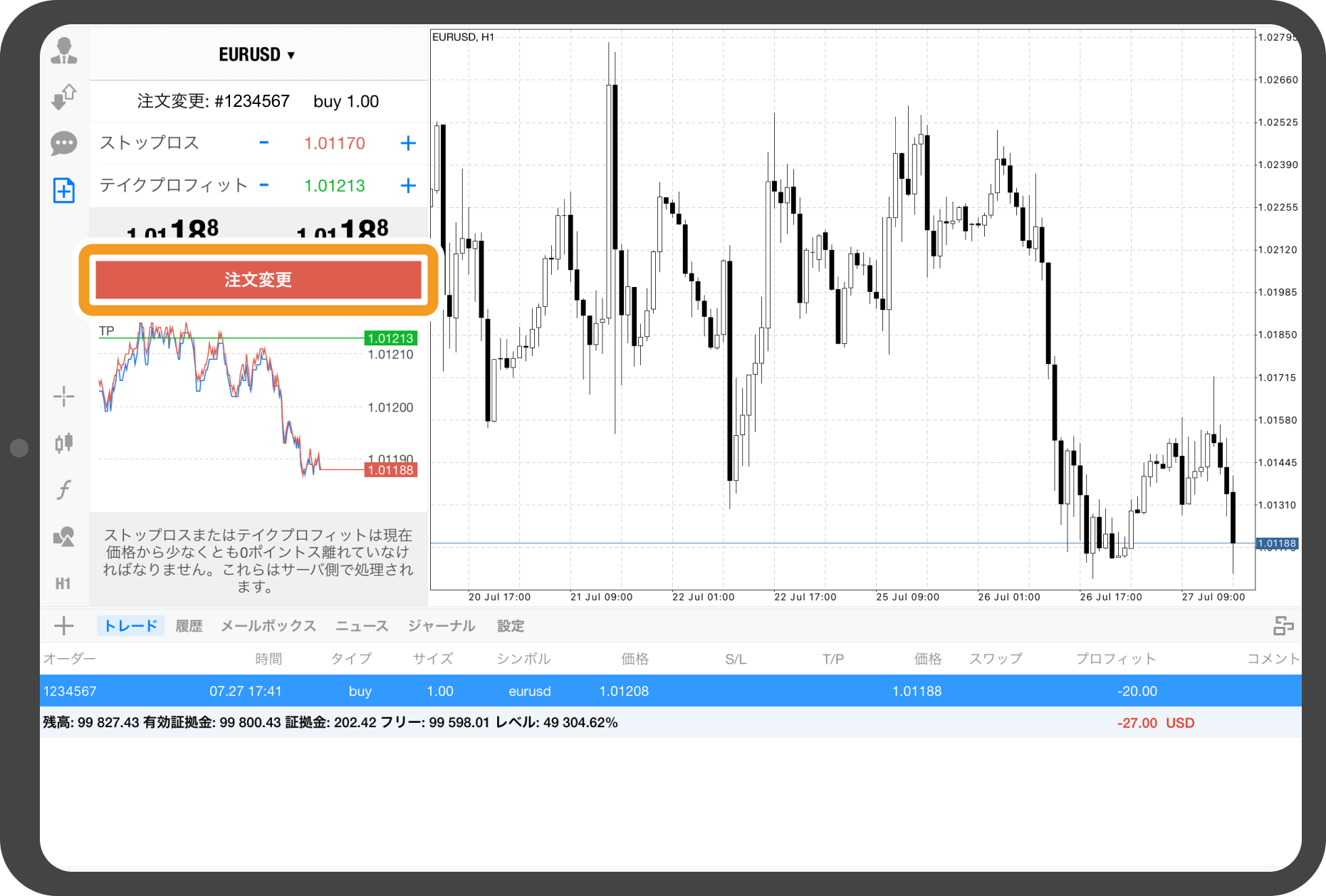1326x896 pixels.
Task: Open the candlestick chart type icon
Action: click(64, 443)
